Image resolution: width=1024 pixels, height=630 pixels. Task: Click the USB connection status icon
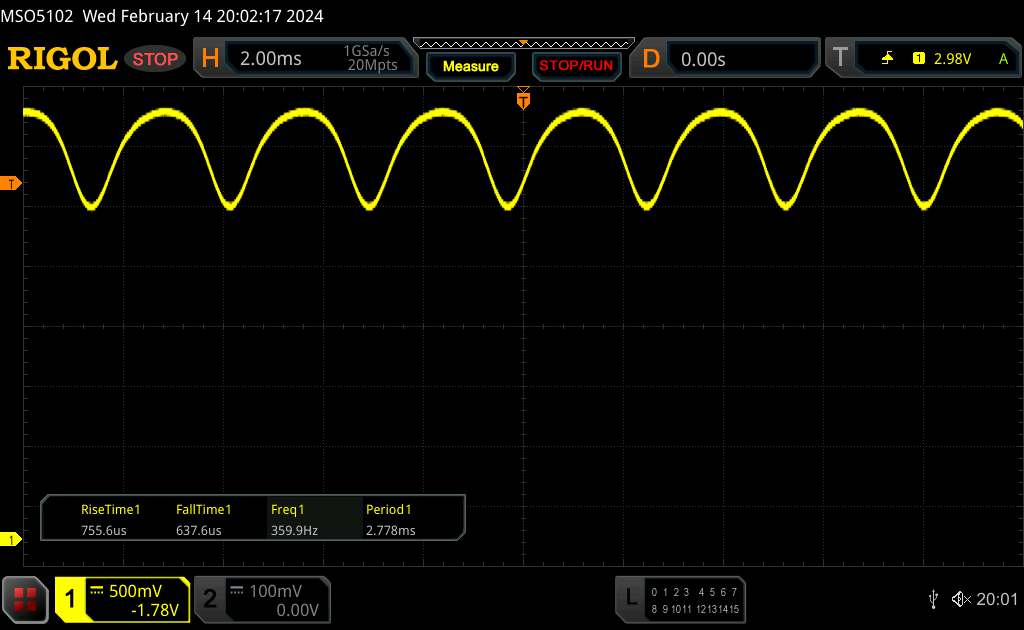tap(933, 599)
